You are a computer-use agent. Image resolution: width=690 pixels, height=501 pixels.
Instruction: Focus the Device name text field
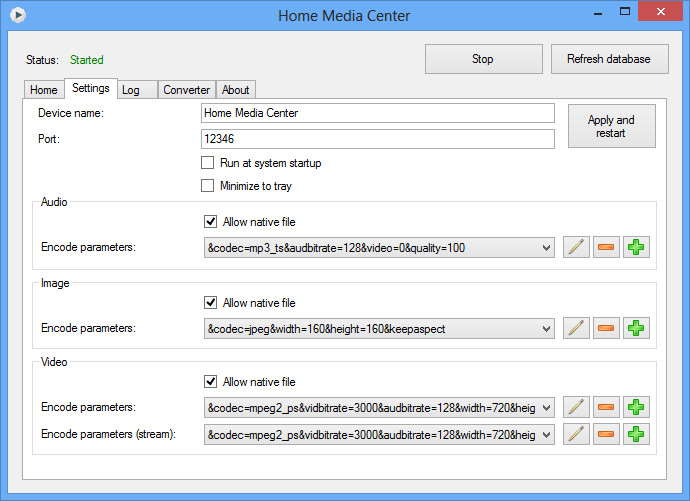pos(378,113)
